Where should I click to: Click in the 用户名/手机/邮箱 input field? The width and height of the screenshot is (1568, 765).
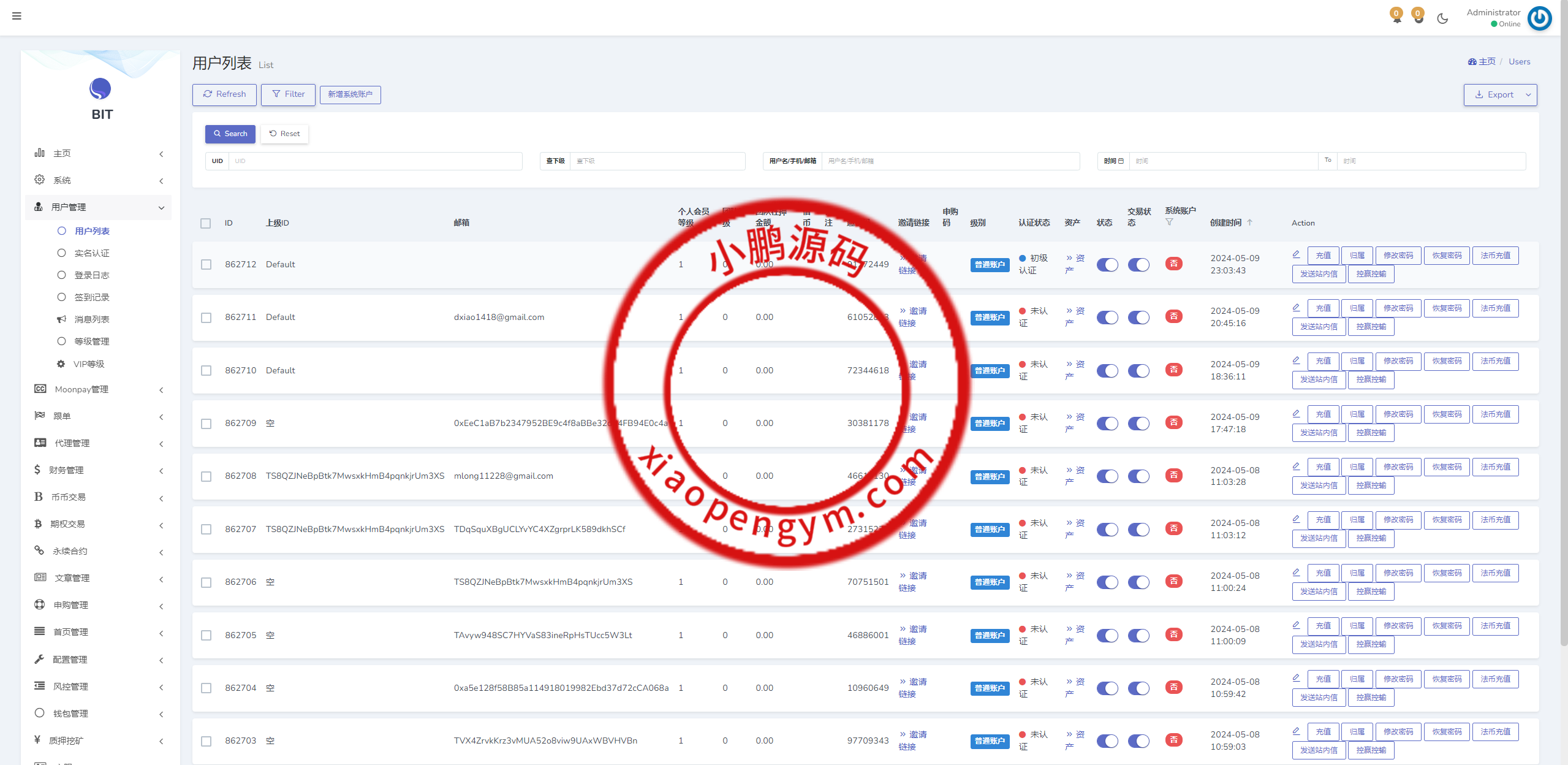click(x=950, y=161)
